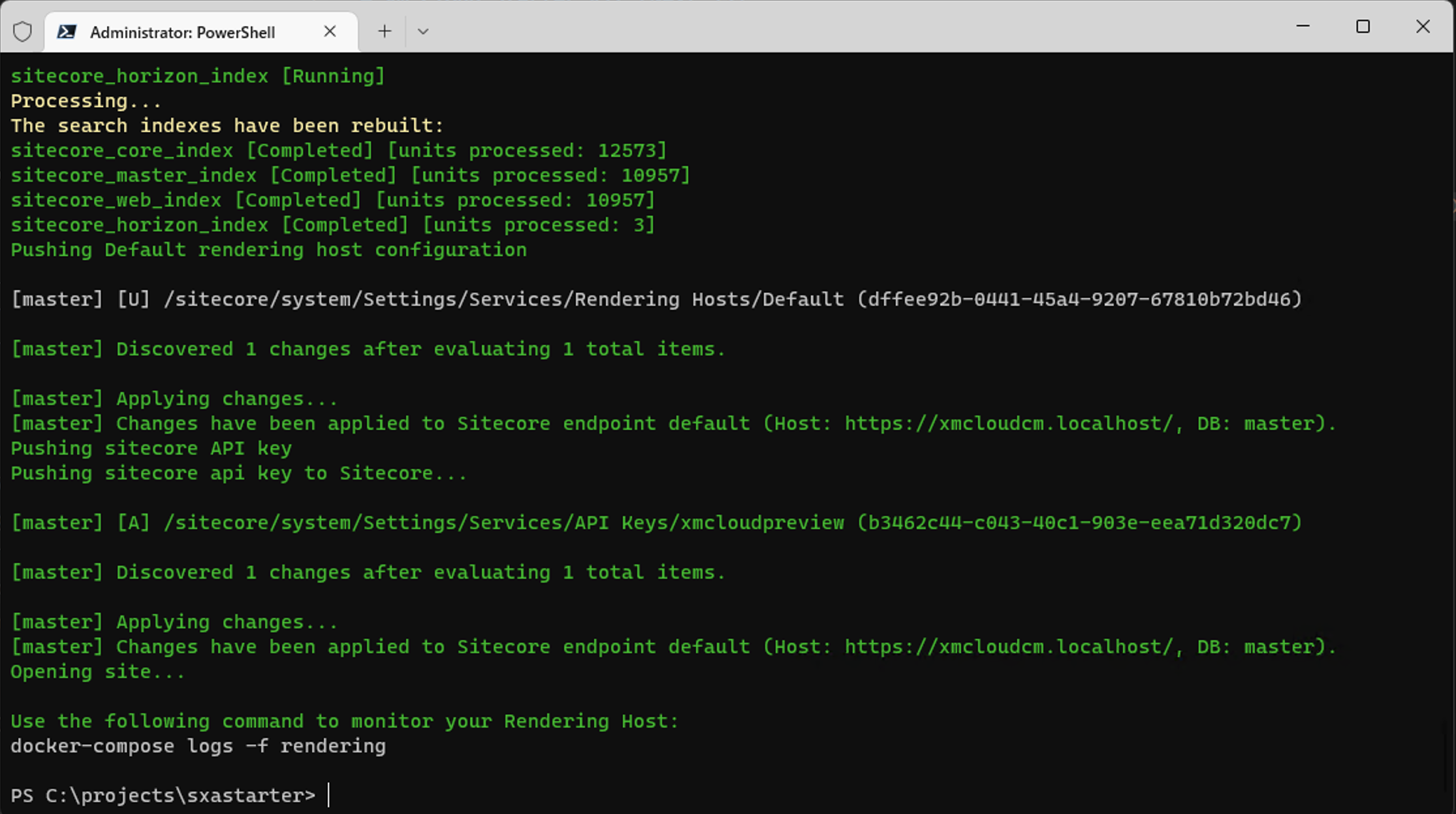This screenshot has height=814, width=1456.
Task: Click the 'sitecore_horizon_index [Running]' line
Action: [198, 76]
